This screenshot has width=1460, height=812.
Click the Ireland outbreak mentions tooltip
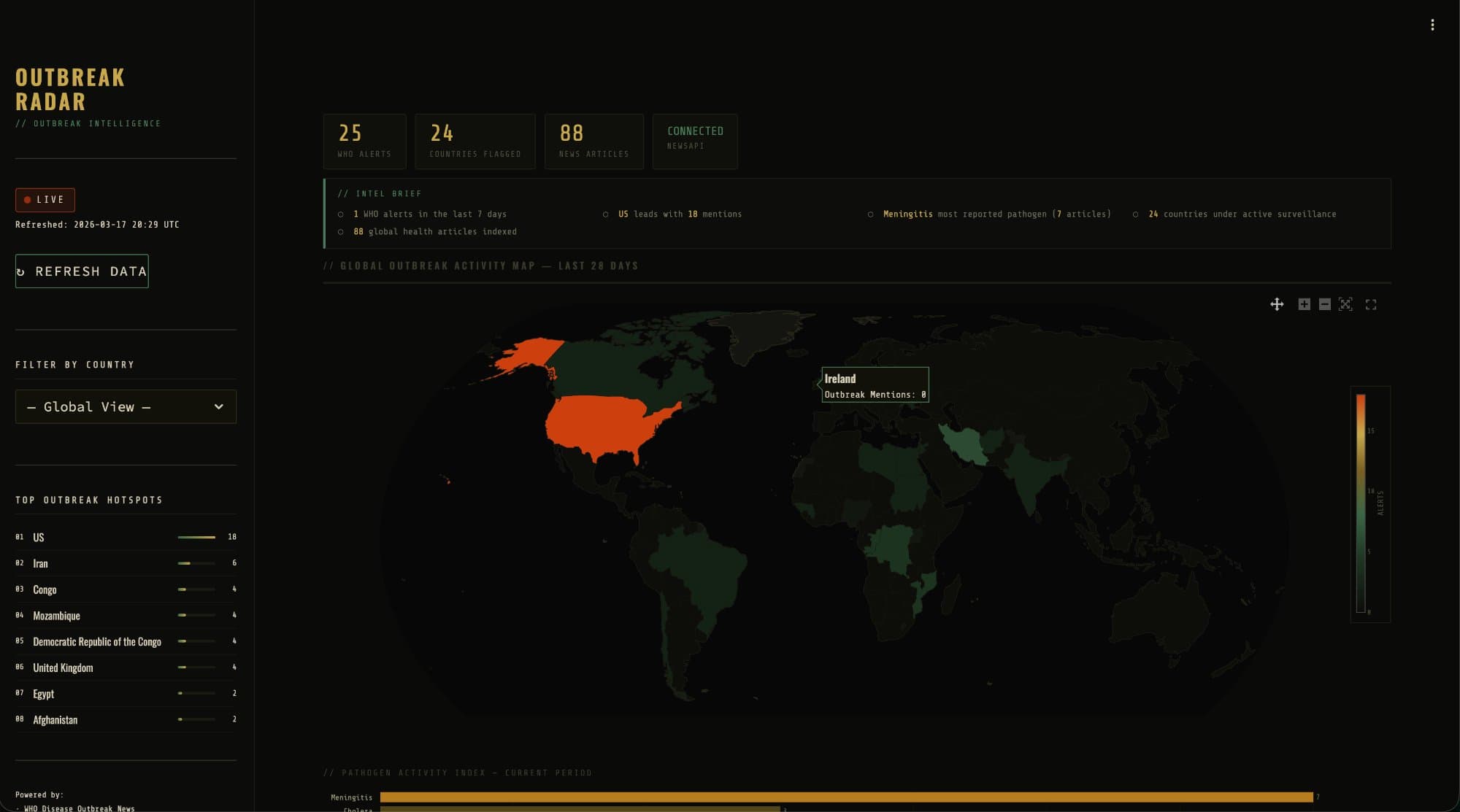(875, 385)
